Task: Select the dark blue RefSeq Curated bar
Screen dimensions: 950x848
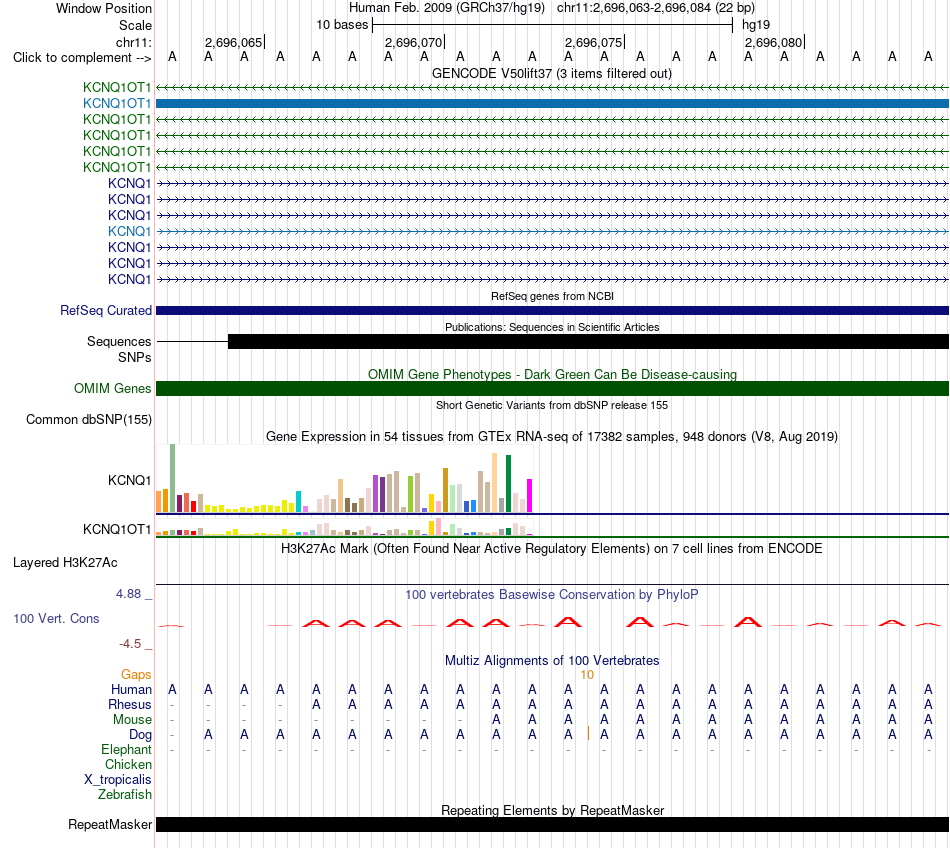Action: (x=552, y=310)
